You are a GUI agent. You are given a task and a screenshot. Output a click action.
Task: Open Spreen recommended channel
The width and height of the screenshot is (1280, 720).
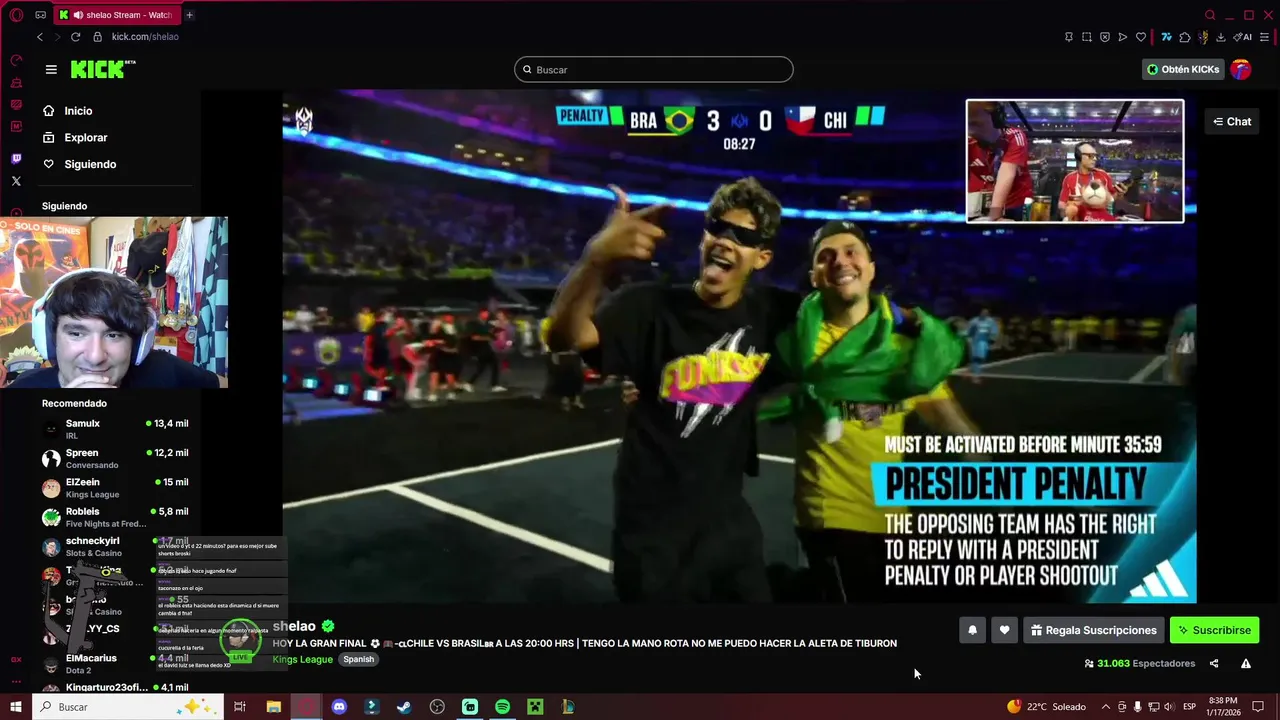115,458
